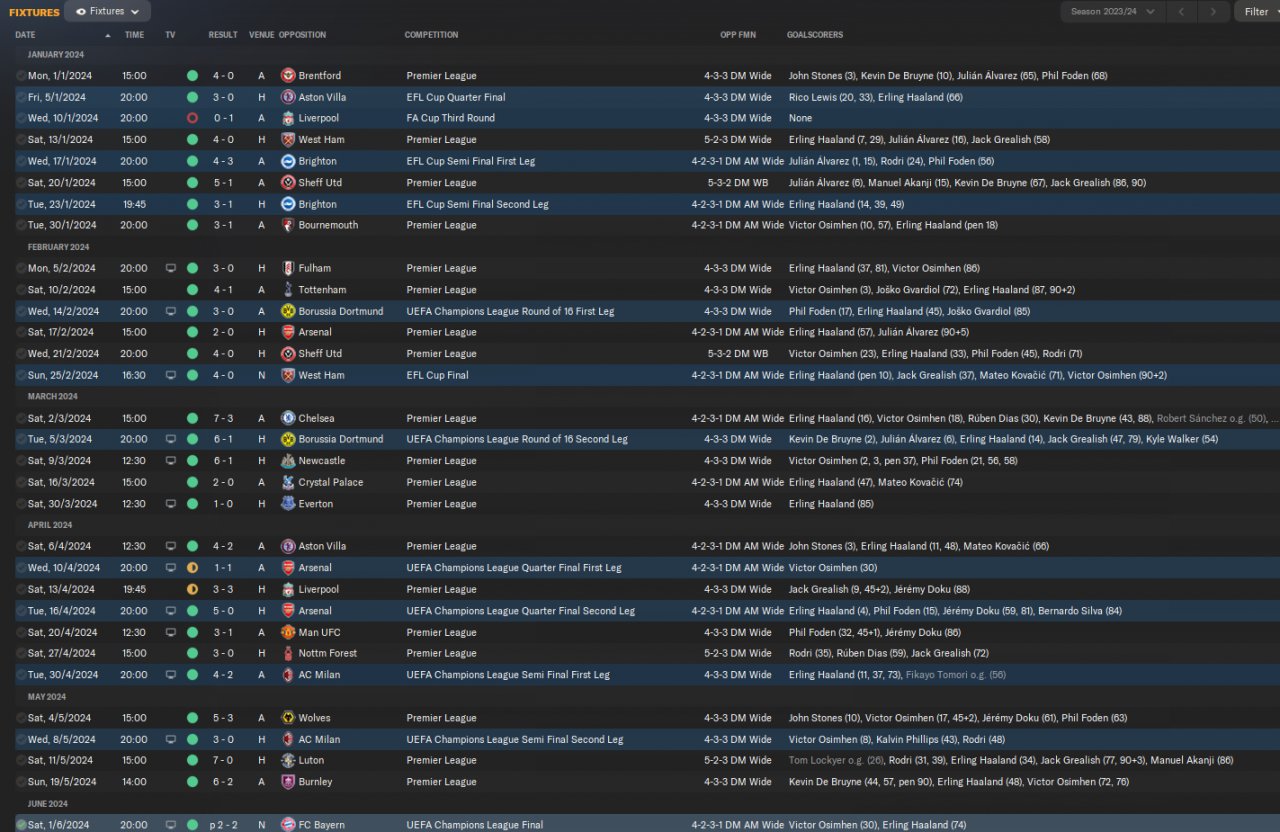Click the 14:00 kick-off time for Burnley
The height and width of the screenshot is (832, 1280).
click(x=134, y=782)
